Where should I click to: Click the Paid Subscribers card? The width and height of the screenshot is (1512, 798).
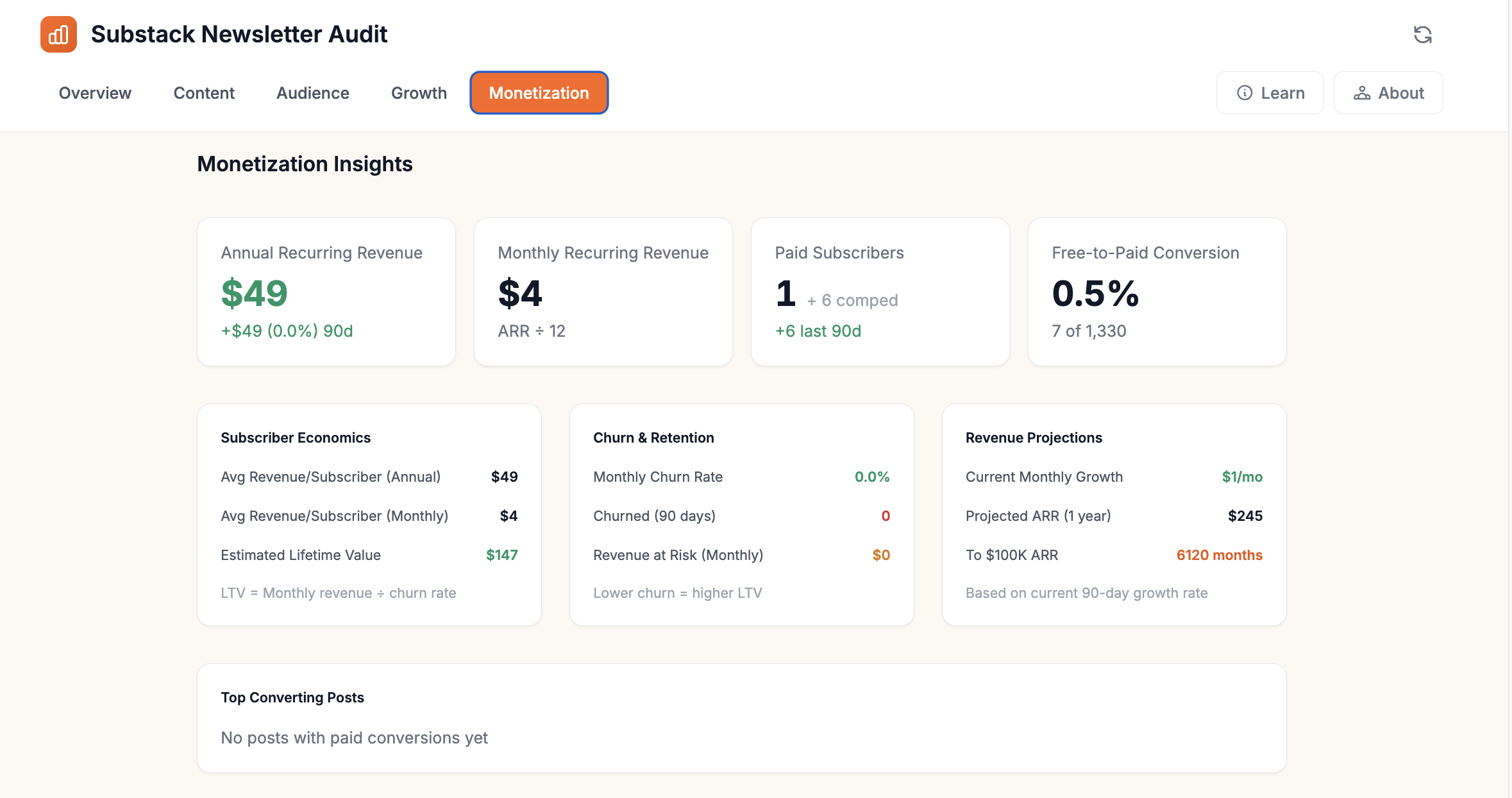tap(880, 292)
